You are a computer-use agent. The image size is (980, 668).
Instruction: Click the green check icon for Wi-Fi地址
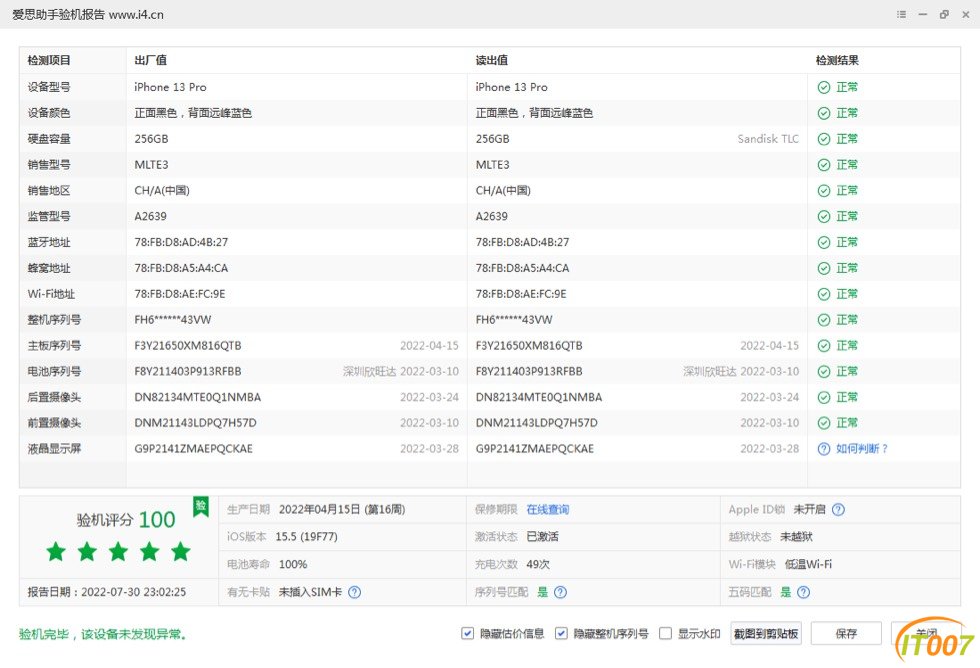[x=824, y=294]
